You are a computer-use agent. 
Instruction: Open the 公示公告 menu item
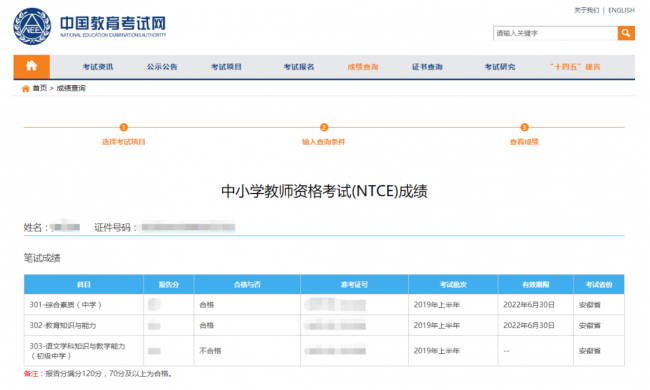162,67
